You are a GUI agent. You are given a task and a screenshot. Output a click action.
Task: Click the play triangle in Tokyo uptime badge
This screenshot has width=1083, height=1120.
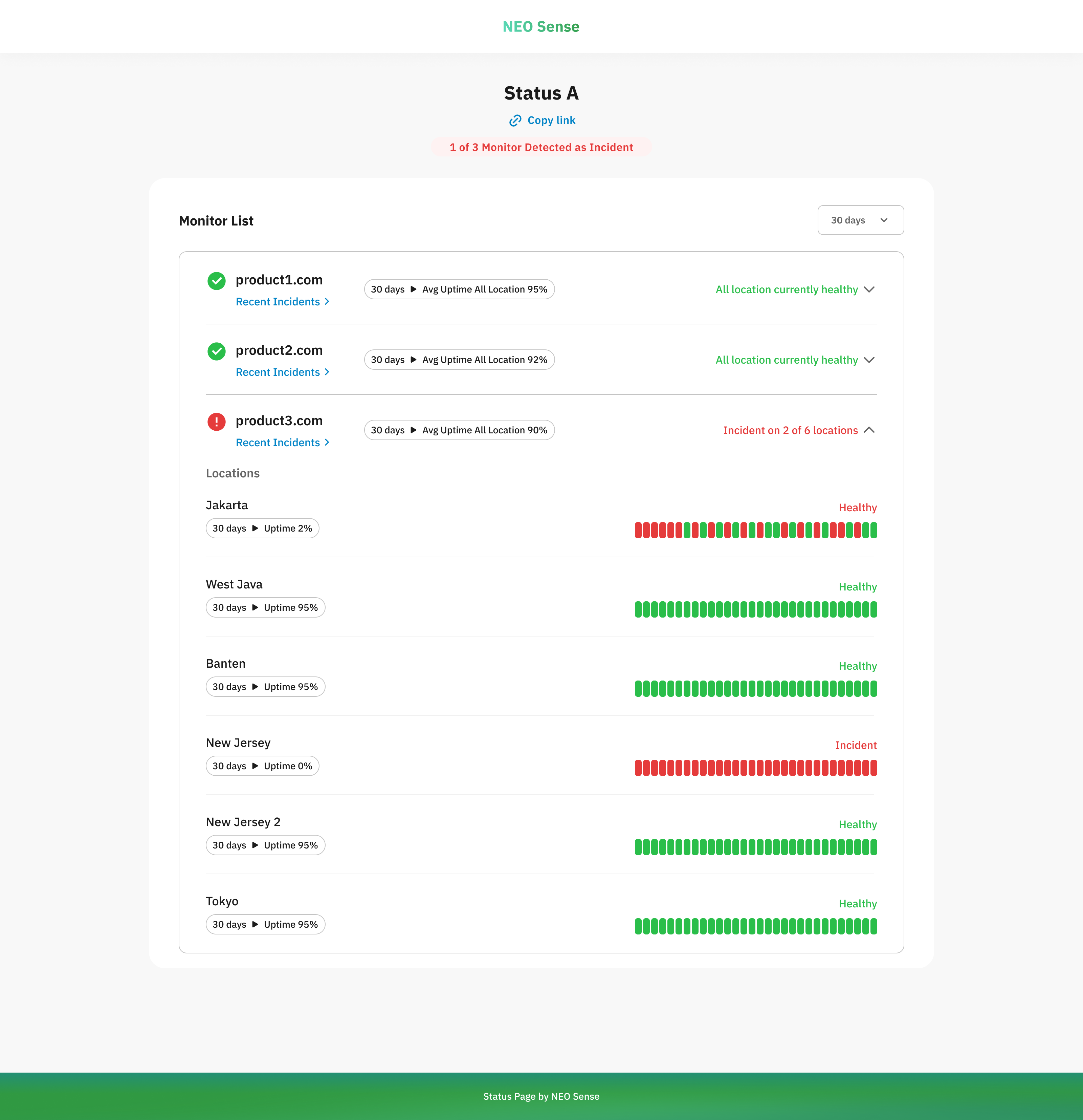point(255,924)
